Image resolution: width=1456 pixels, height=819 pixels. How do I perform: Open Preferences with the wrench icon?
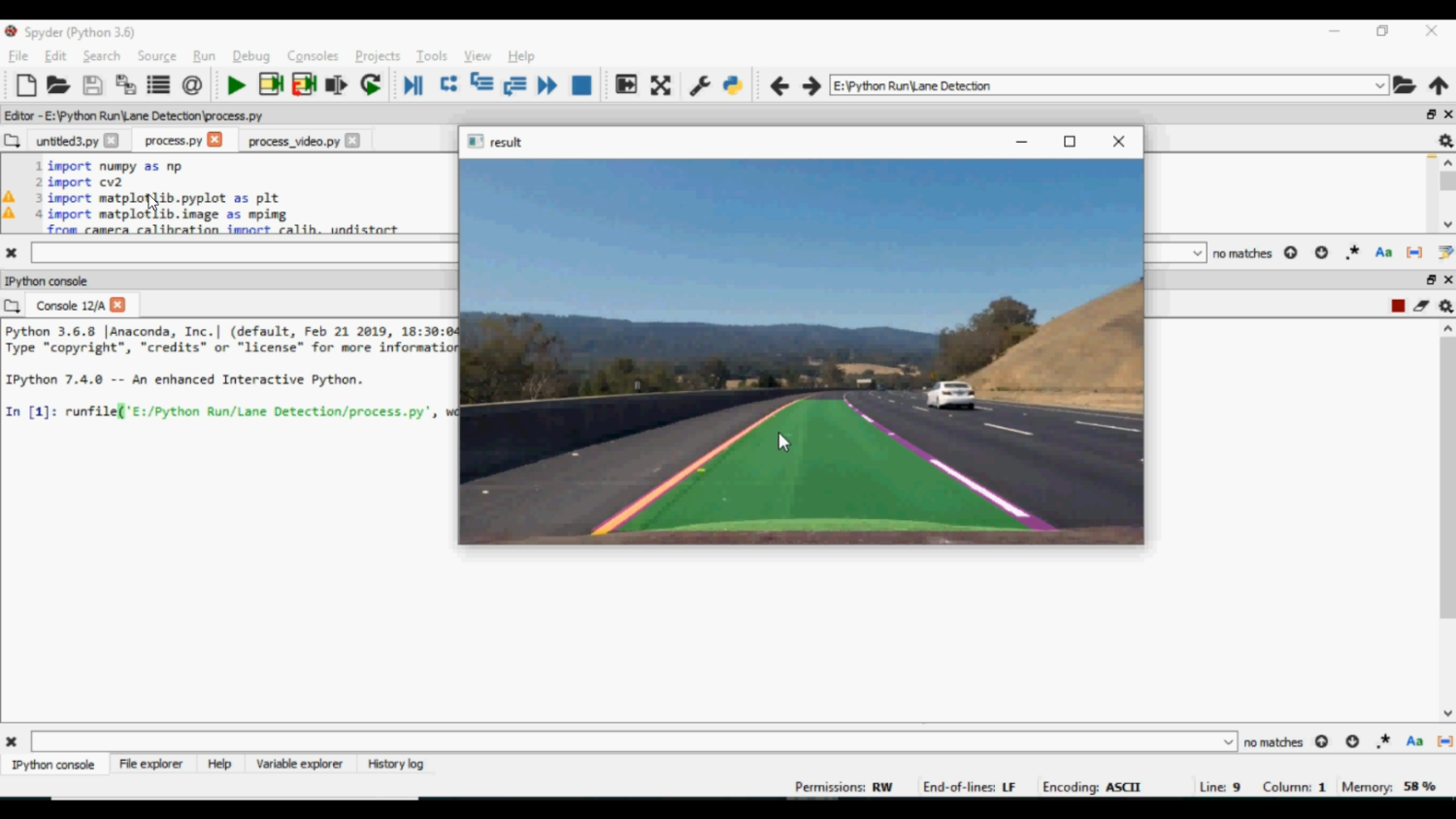[x=699, y=85]
